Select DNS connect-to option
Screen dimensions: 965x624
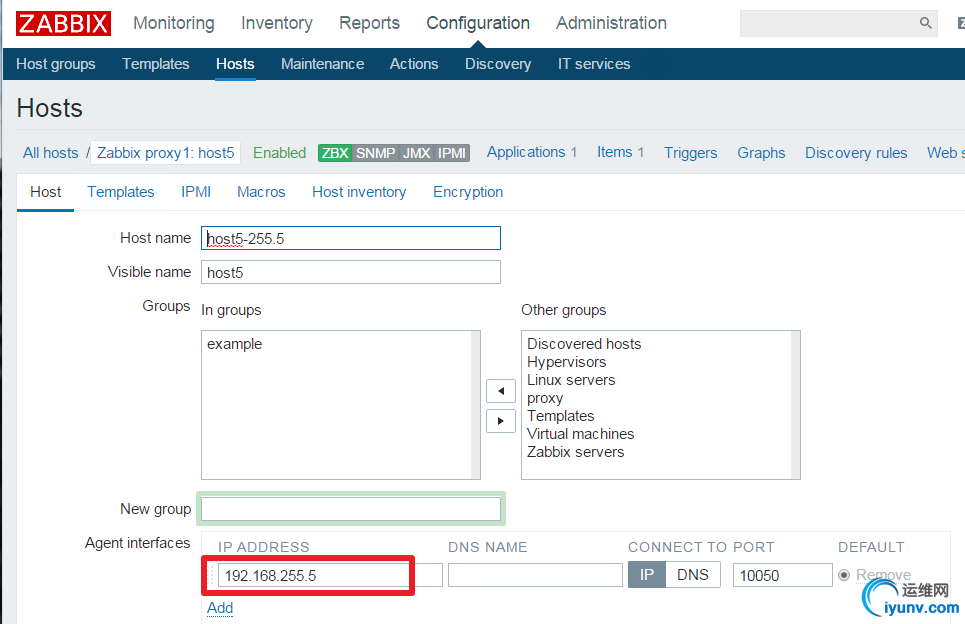[x=693, y=575]
